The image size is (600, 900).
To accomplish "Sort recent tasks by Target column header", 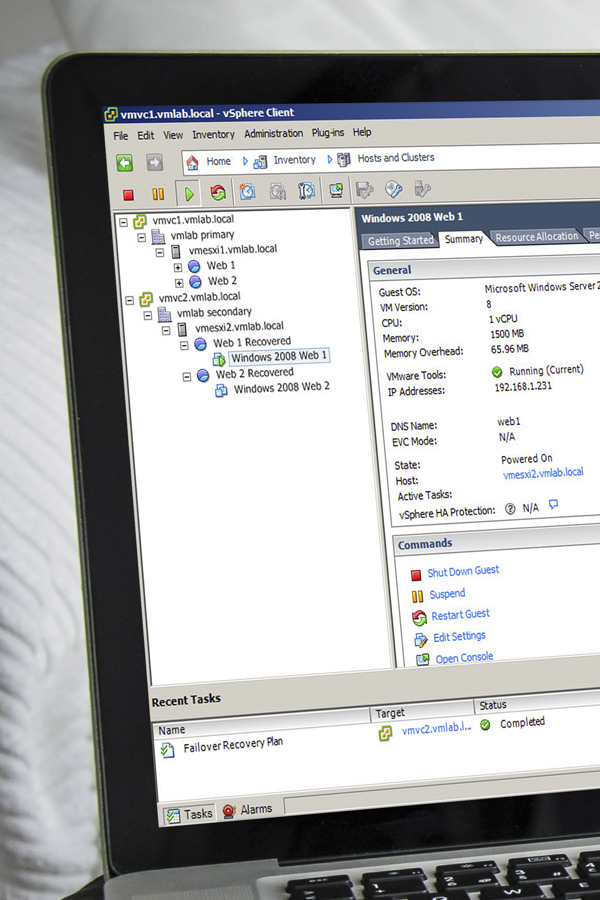I will [422, 712].
